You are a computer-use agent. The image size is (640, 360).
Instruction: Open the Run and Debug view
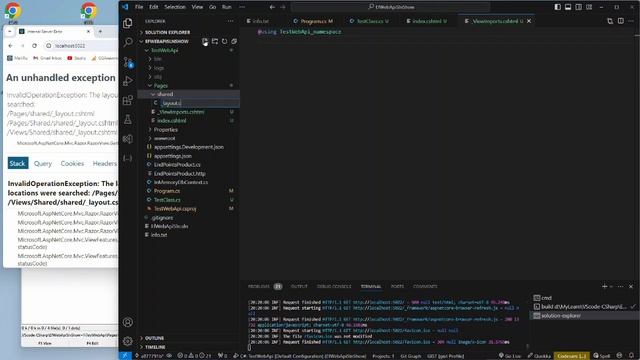(128, 81)
